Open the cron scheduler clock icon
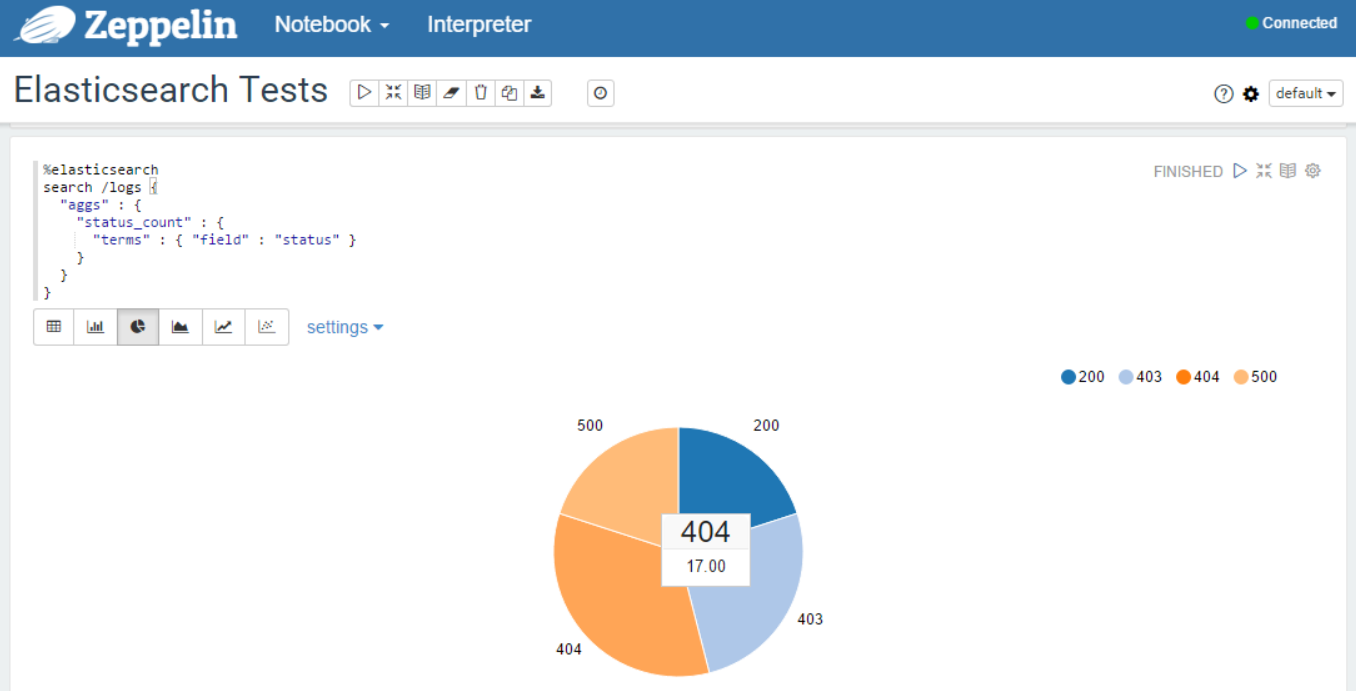 pyautogui.click(x=600, y=93)
